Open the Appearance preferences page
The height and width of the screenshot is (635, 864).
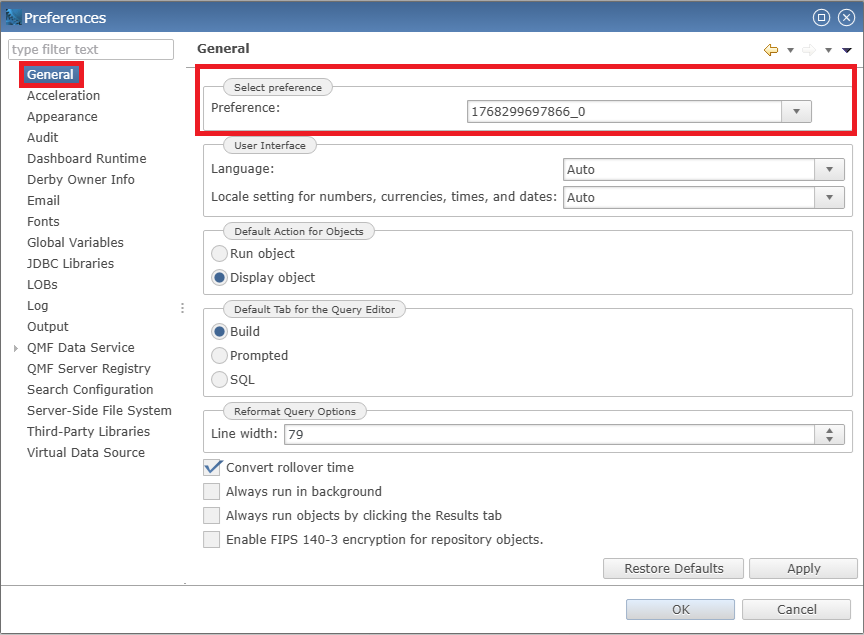(62, 117)
